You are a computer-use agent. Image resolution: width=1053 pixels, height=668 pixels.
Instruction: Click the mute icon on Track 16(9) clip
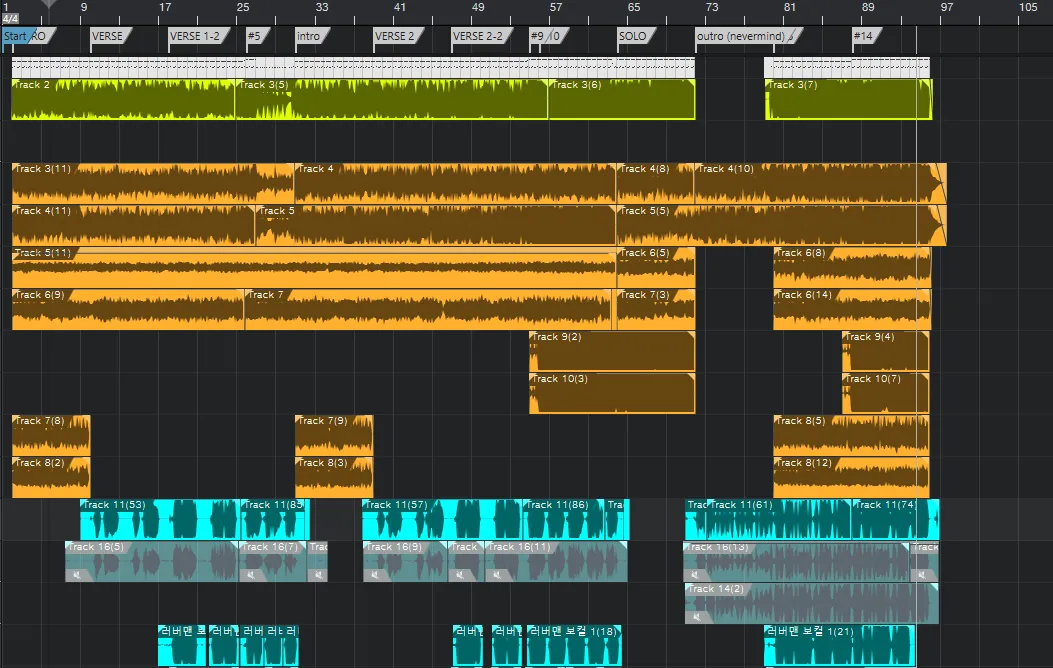[x=375, y=575]
